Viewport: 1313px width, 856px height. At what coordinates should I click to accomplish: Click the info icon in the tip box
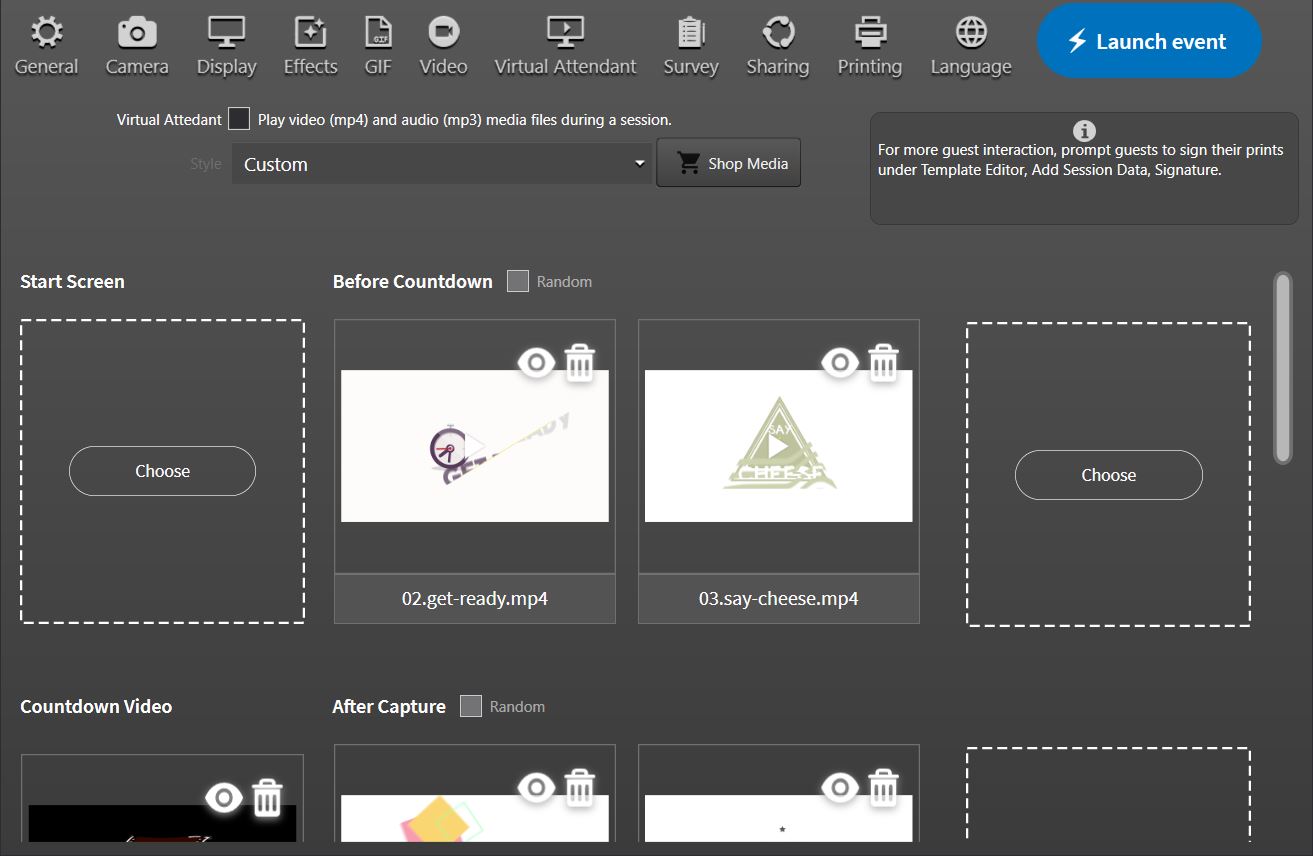click(x=1084, y=131)
